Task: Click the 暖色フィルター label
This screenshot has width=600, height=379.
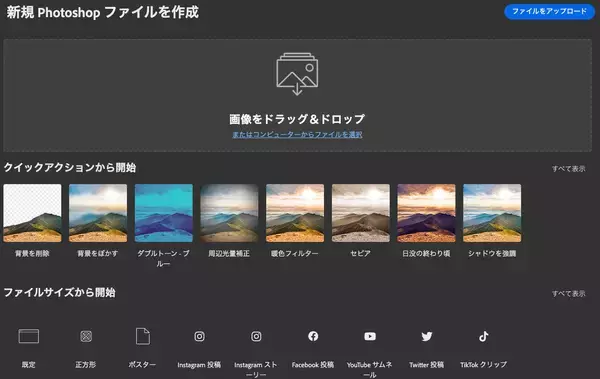Action: click(x=295, y=253)
